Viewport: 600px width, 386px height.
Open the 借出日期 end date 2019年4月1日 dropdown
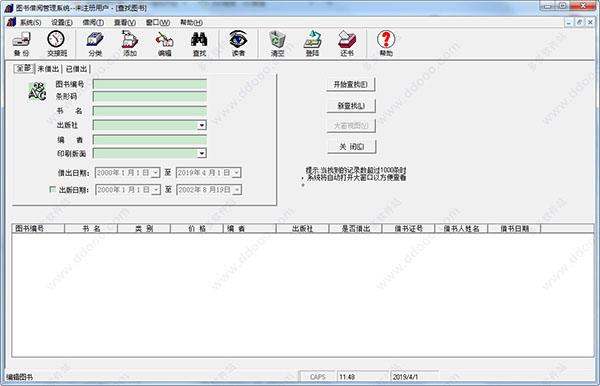point(236,173)
